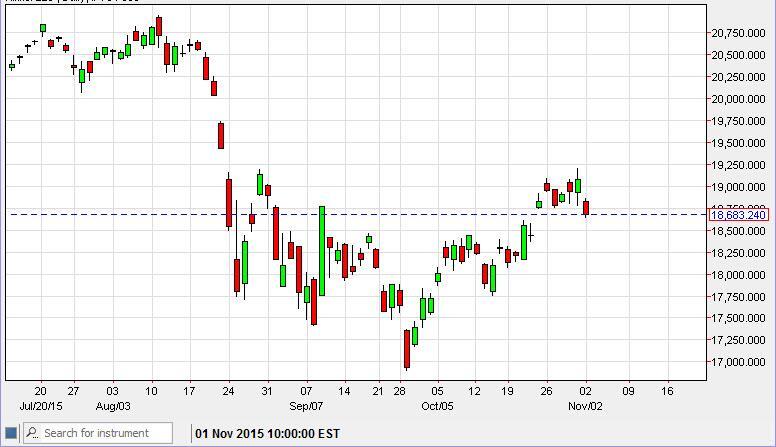The height and width of the screenshot is (447, 776).
Task: Select the Oct/05 date axis label
Action: point(437,406)
